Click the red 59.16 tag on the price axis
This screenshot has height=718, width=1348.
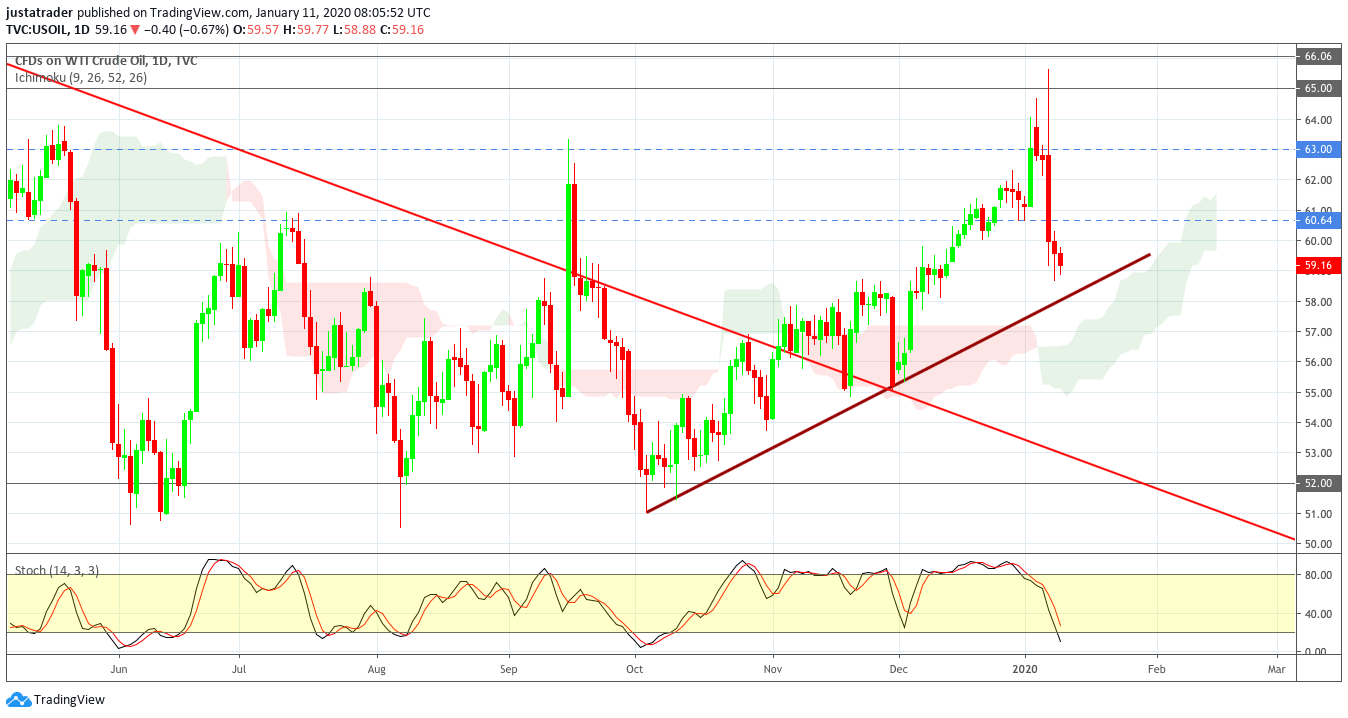[x=1319, y=265]
